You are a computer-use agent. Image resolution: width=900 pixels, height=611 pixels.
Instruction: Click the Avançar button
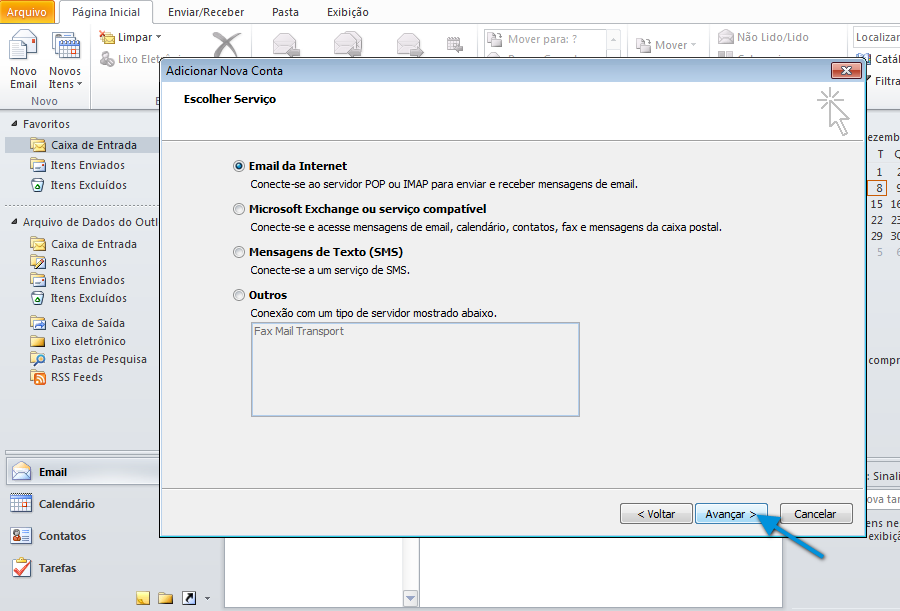(x=731, y=514)
